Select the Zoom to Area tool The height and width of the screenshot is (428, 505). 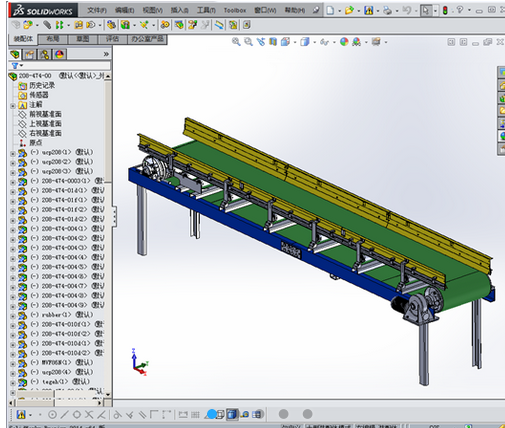pyautogui.click(x=248, y=42)
